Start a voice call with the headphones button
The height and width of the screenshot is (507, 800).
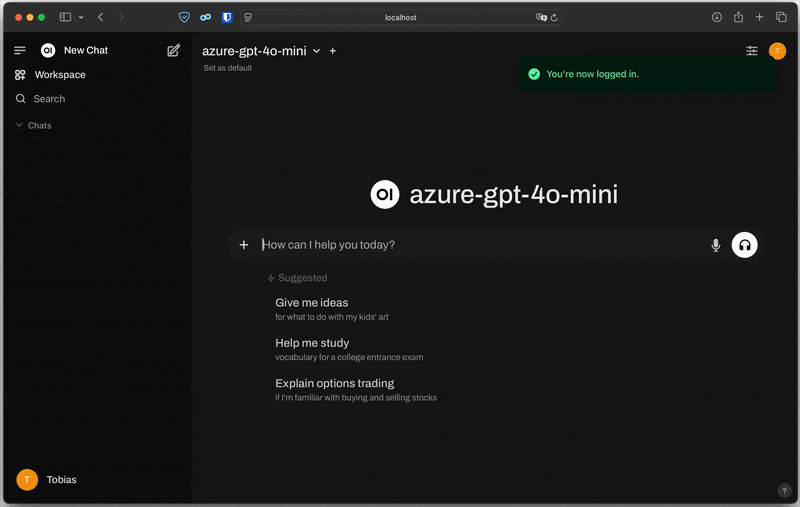coord(744,245)
